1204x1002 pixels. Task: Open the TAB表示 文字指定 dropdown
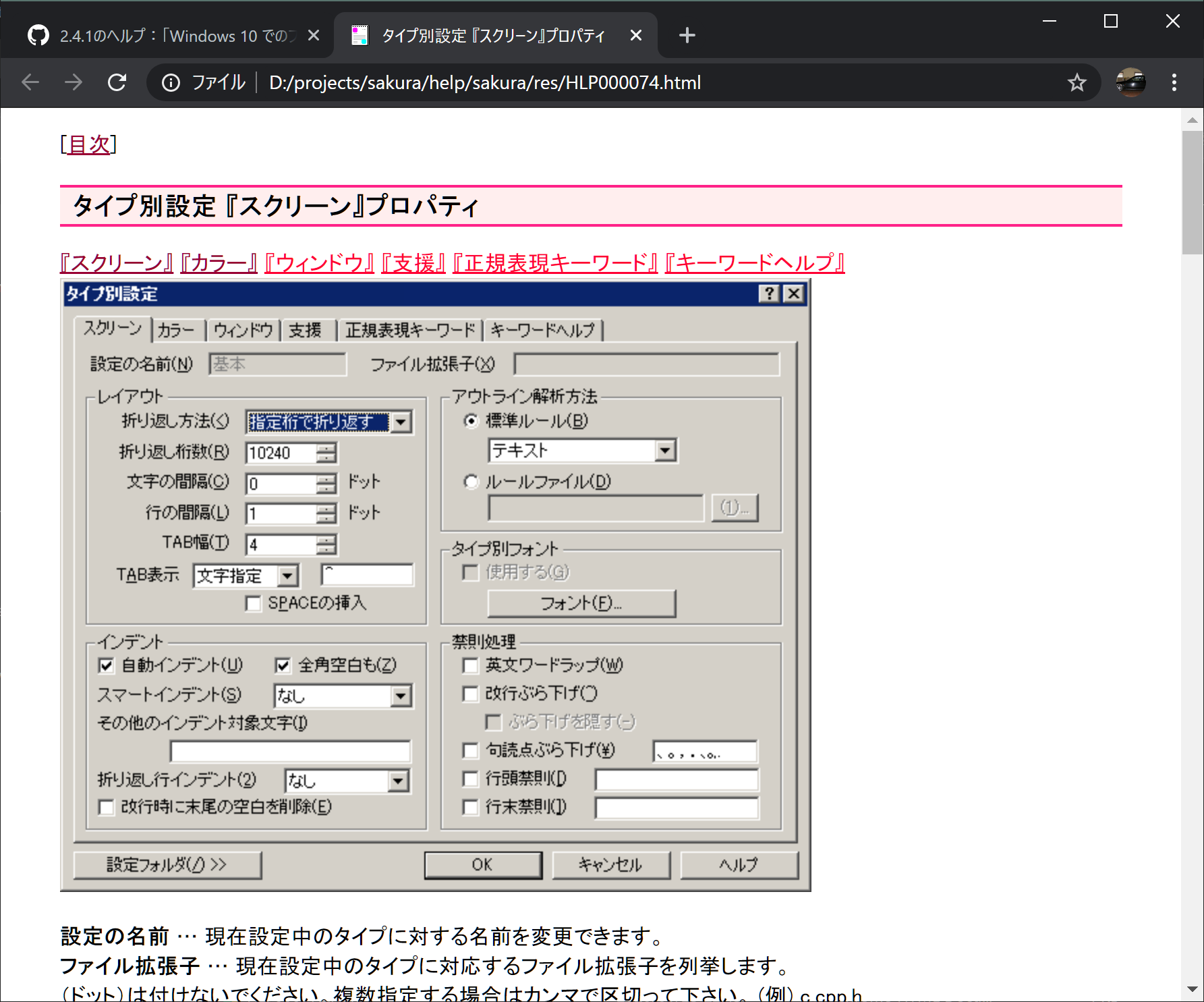pyautogui.click(x=287, y=576)
